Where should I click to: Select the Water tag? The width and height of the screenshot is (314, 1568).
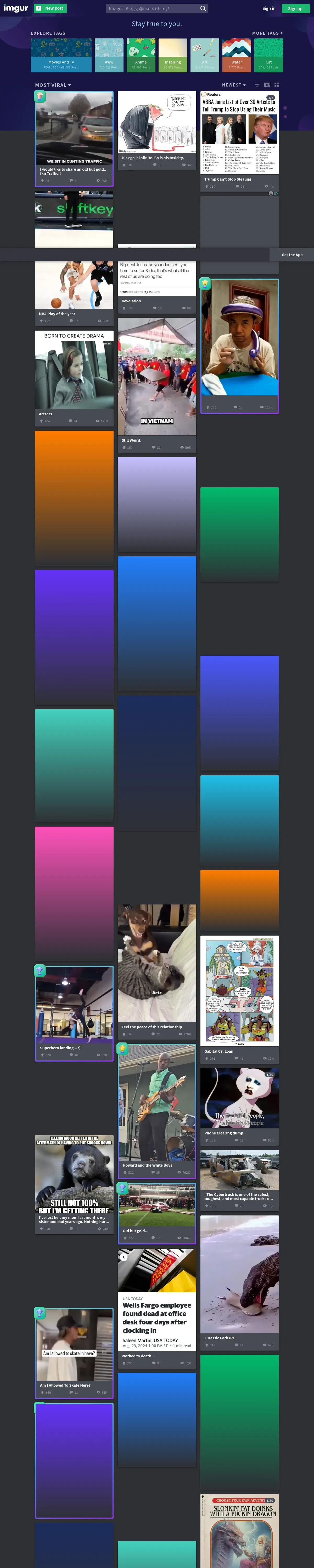click(237, 55)
